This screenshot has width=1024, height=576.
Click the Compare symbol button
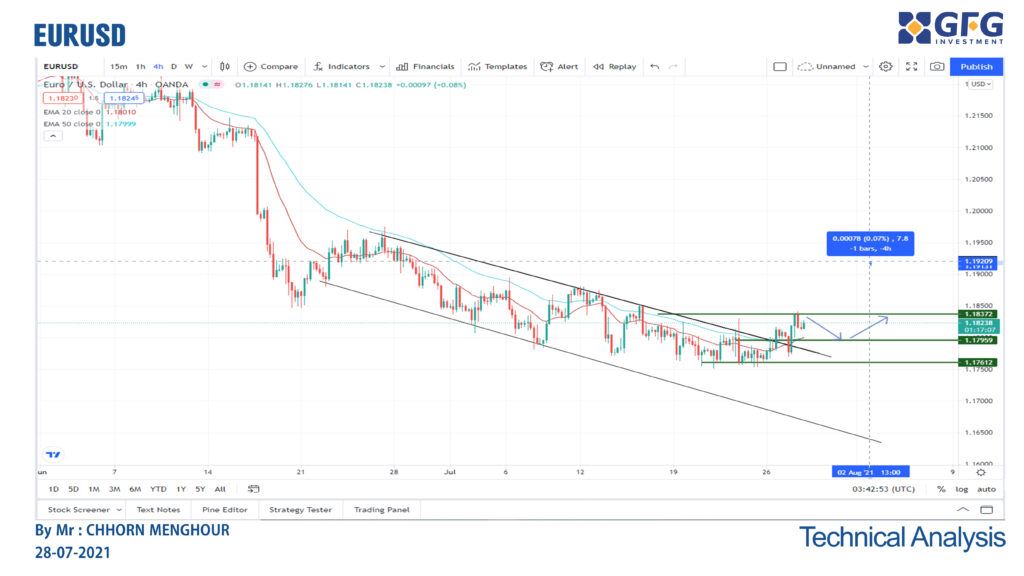(x=271, y=67)
